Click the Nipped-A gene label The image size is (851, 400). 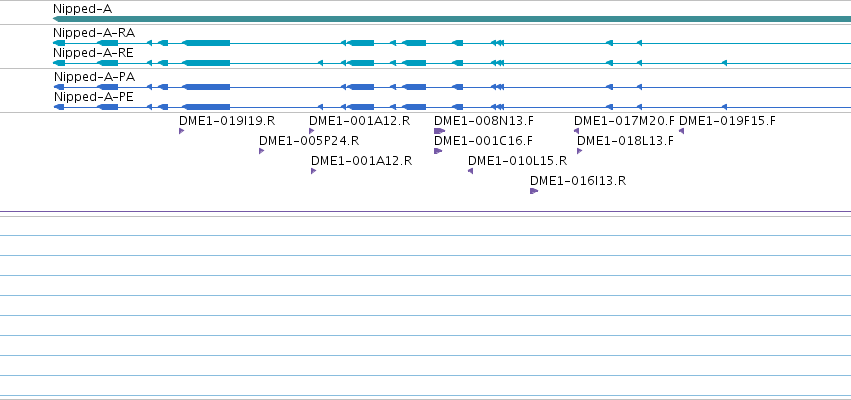(83, 9)
